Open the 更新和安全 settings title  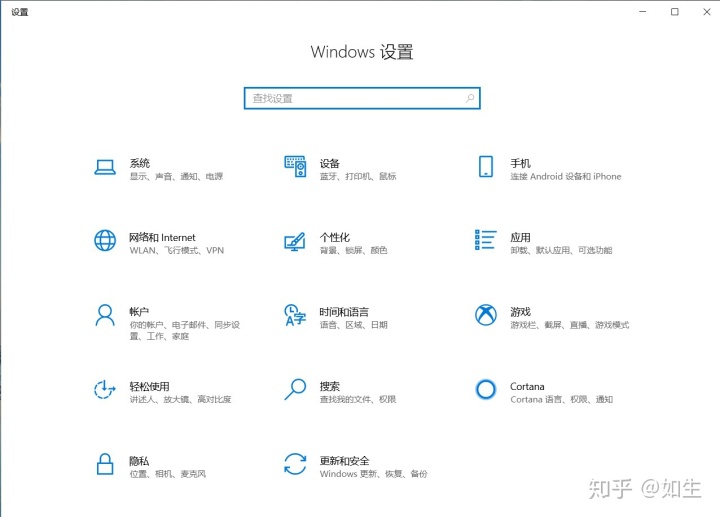pos(344,461)
